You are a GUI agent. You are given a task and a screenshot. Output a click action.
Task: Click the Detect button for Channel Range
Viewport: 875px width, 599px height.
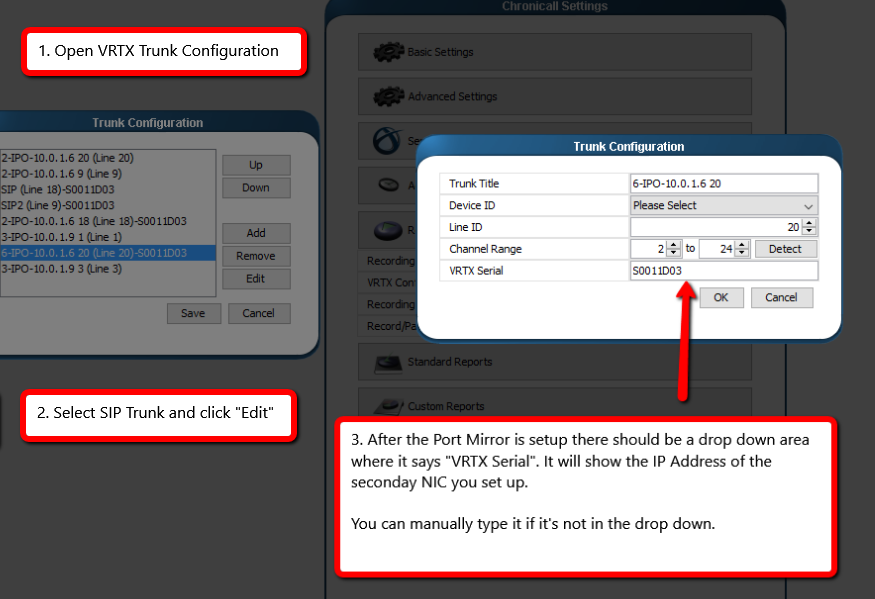pyautogui.click(x=785, y=249)
